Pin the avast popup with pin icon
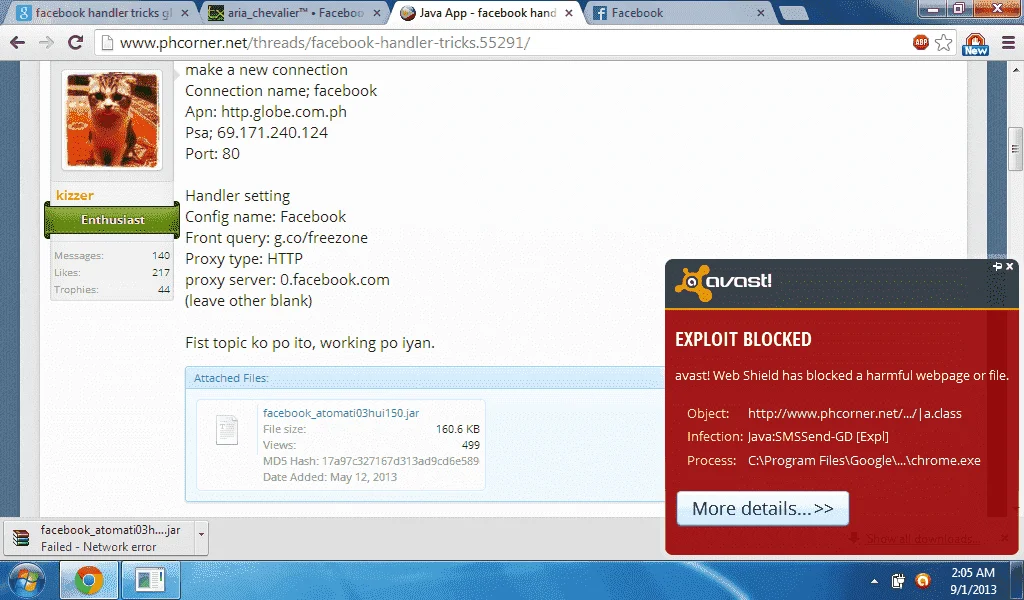Viewport: 1024px width, 600px height. pos(997,266)
